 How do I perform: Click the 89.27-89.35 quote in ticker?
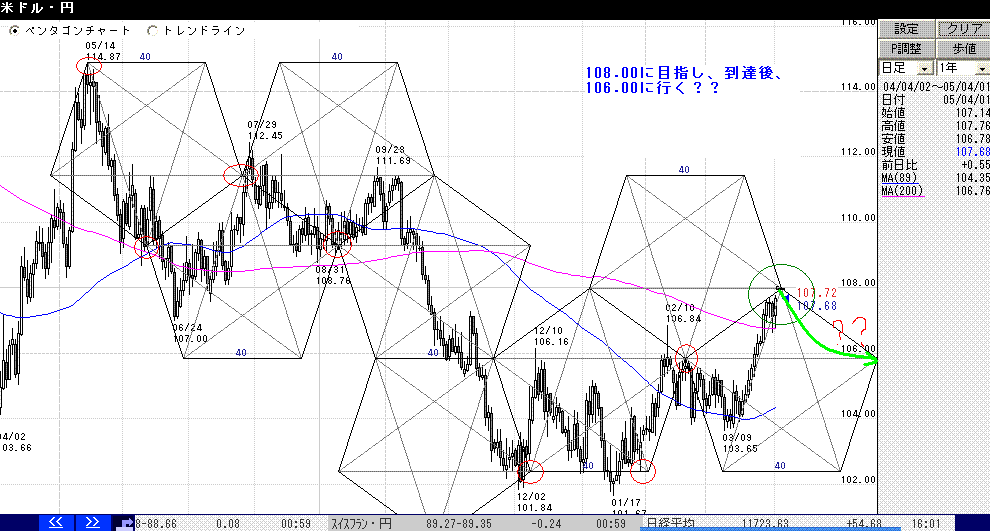point(458,524)
